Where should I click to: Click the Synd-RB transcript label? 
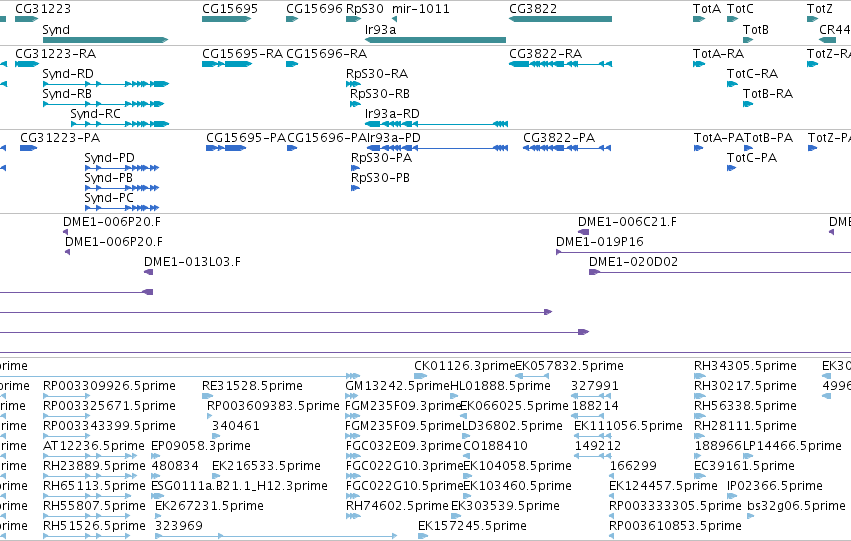pos(67,94)
